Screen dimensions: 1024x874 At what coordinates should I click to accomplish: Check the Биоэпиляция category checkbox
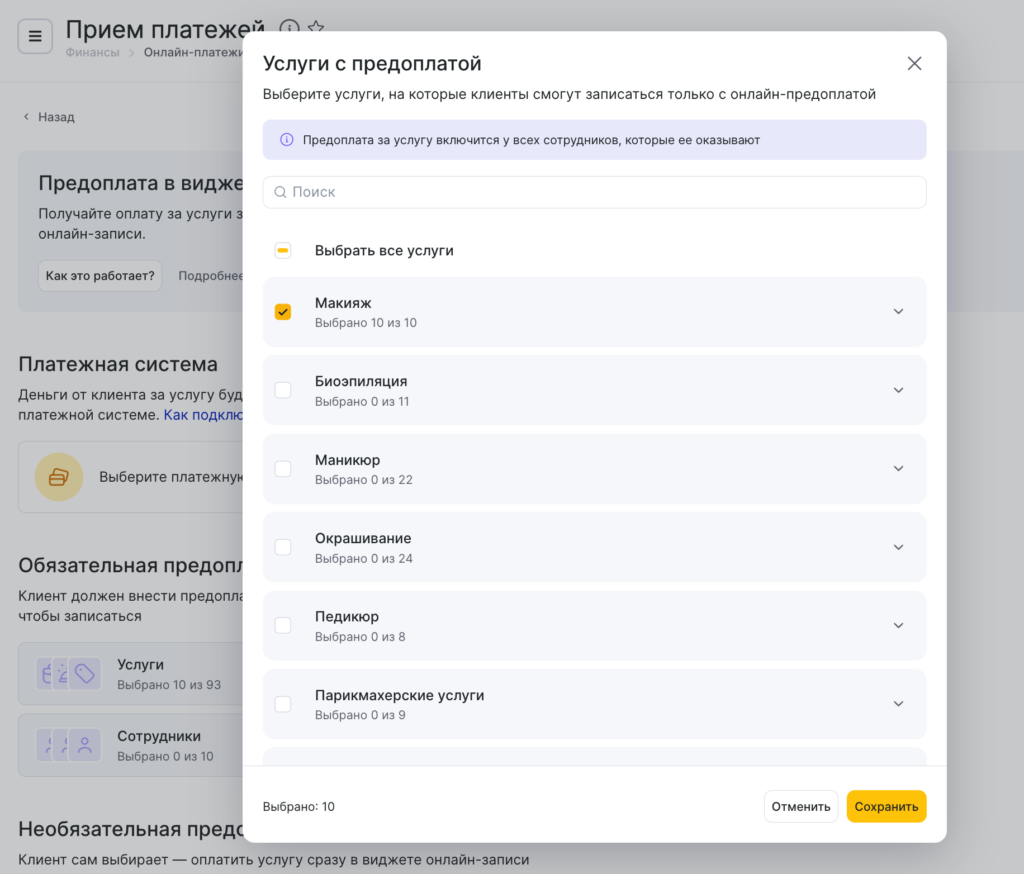(283, 390)
